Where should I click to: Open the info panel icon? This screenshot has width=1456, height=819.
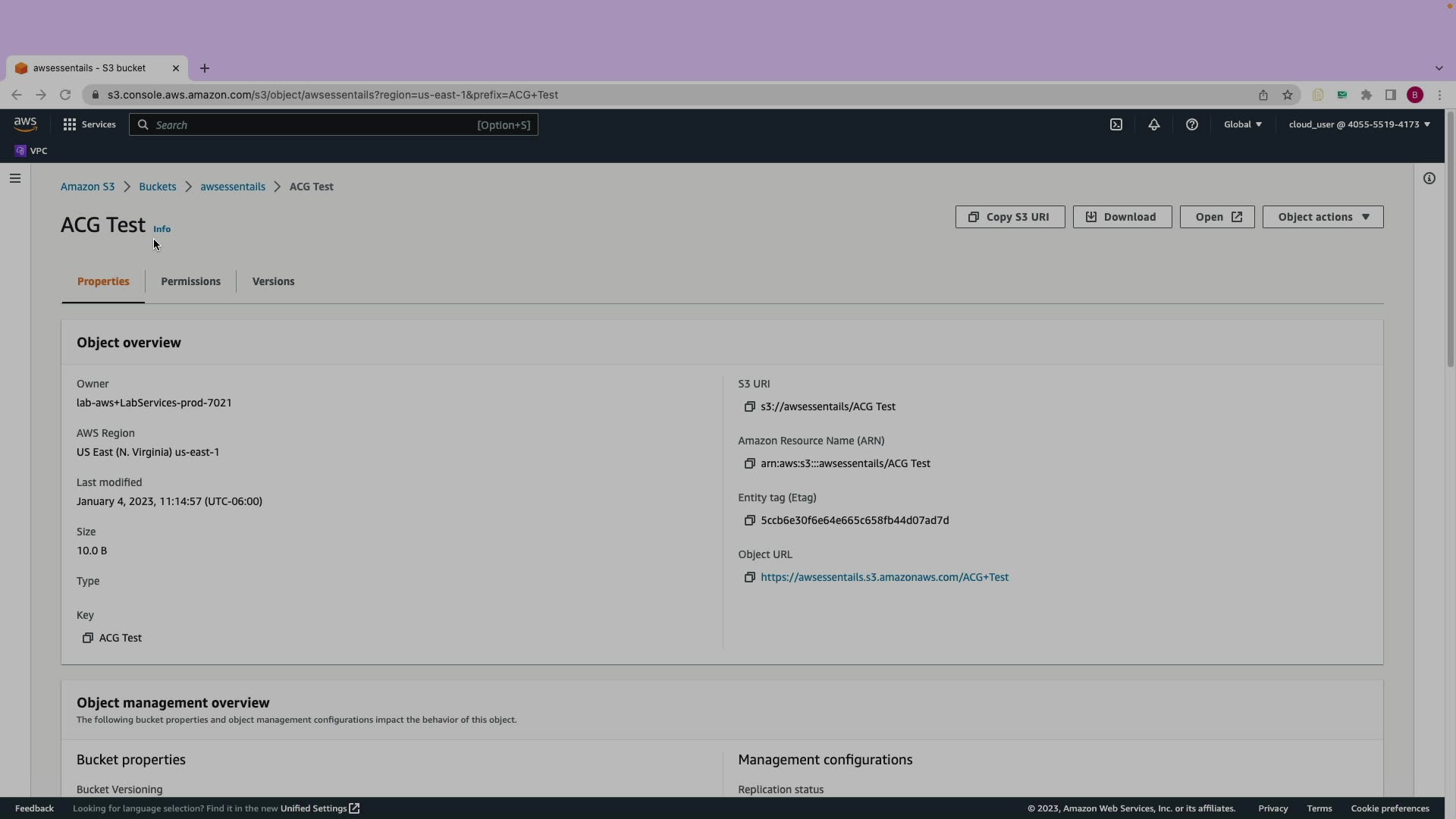point(1429,178)
